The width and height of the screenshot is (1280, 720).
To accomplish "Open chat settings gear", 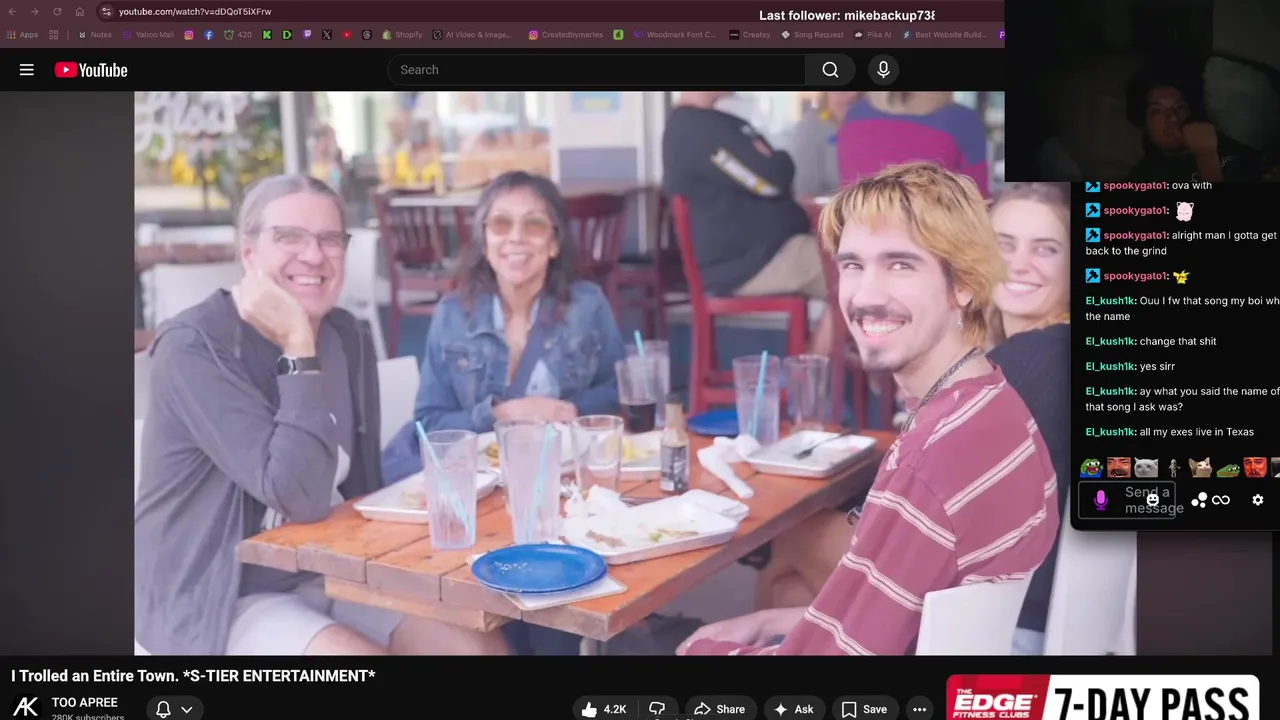I will pos(1258,500).
